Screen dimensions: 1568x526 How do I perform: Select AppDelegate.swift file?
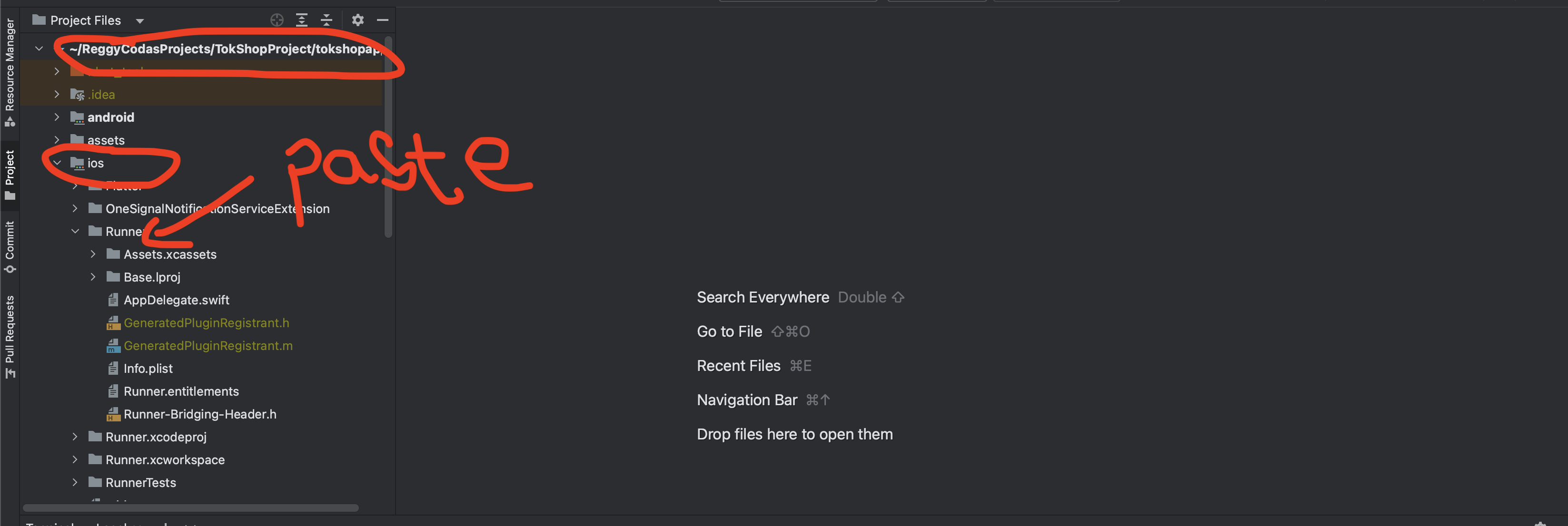176,300
